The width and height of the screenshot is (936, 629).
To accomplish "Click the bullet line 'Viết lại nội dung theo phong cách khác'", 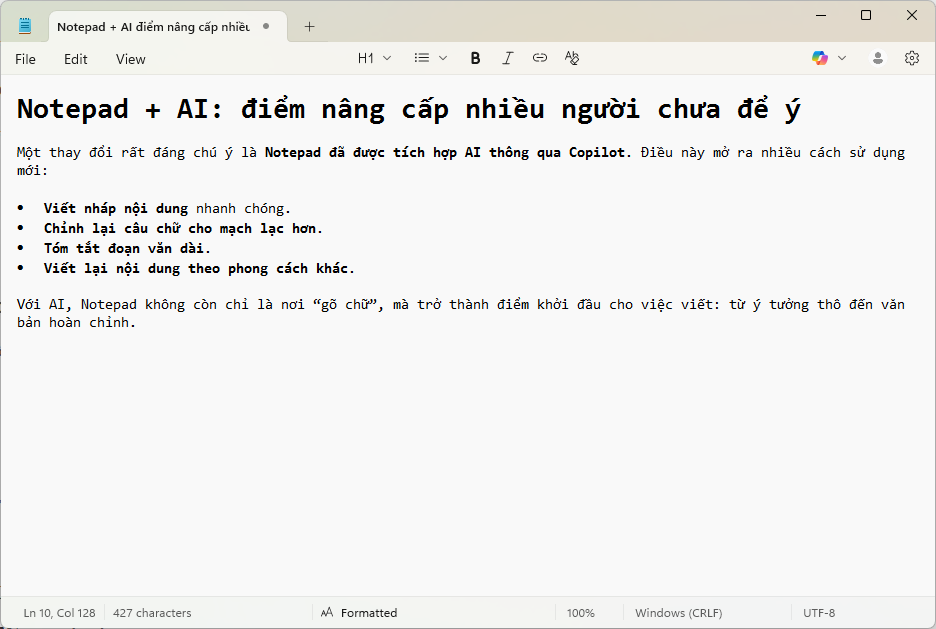I will pyautogui.click(x=199, y=269).
